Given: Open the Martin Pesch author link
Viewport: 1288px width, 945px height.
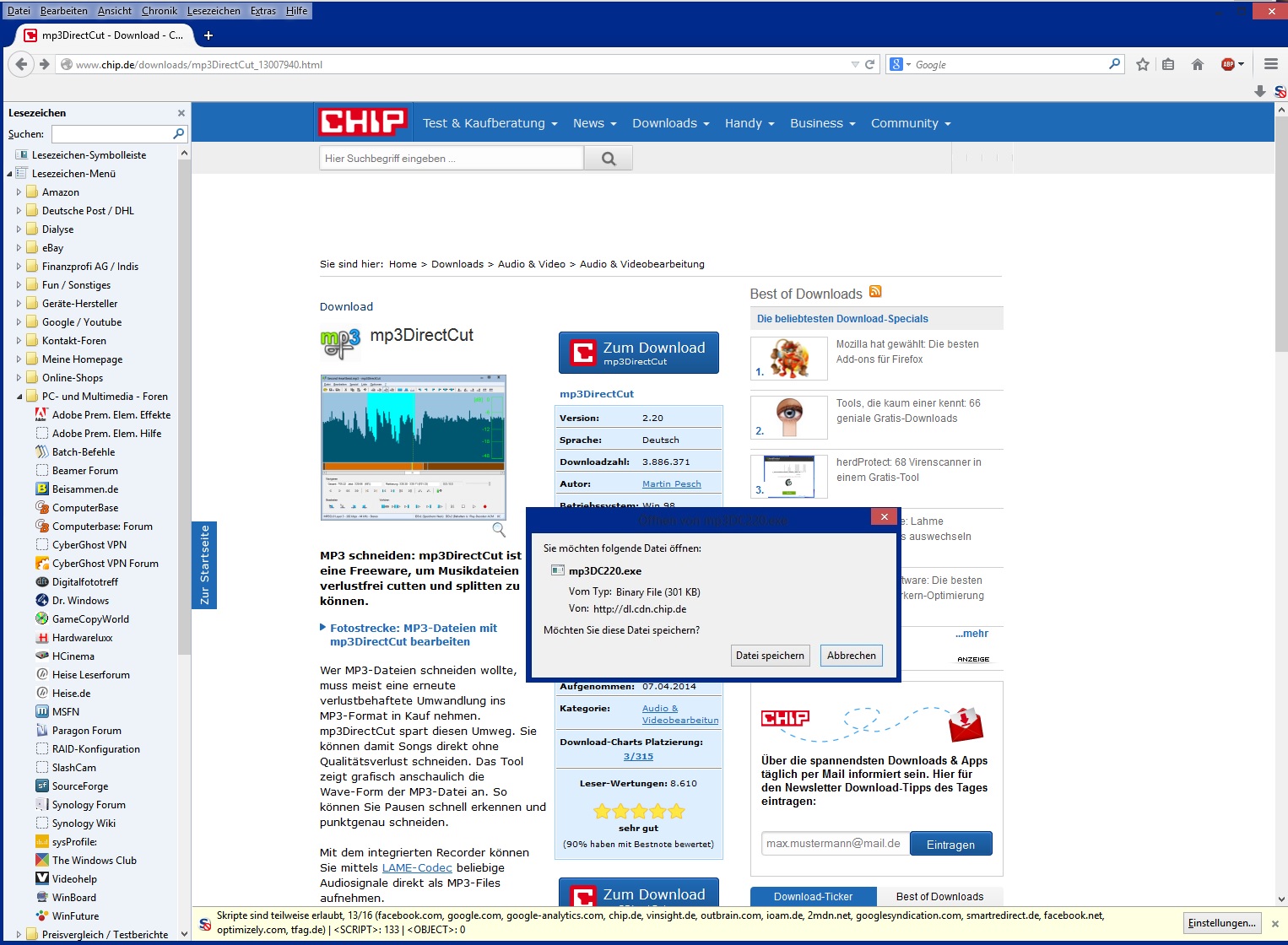Looking at the screenshot, I should [x=672, y=483].
